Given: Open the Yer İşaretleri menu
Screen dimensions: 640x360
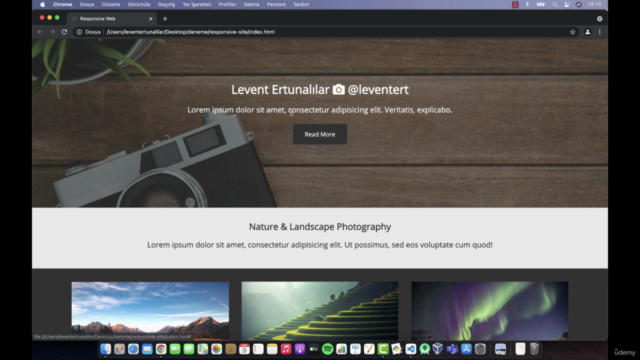Looking at the screenshot, I should pyautogui.click(x=197, y=4).
